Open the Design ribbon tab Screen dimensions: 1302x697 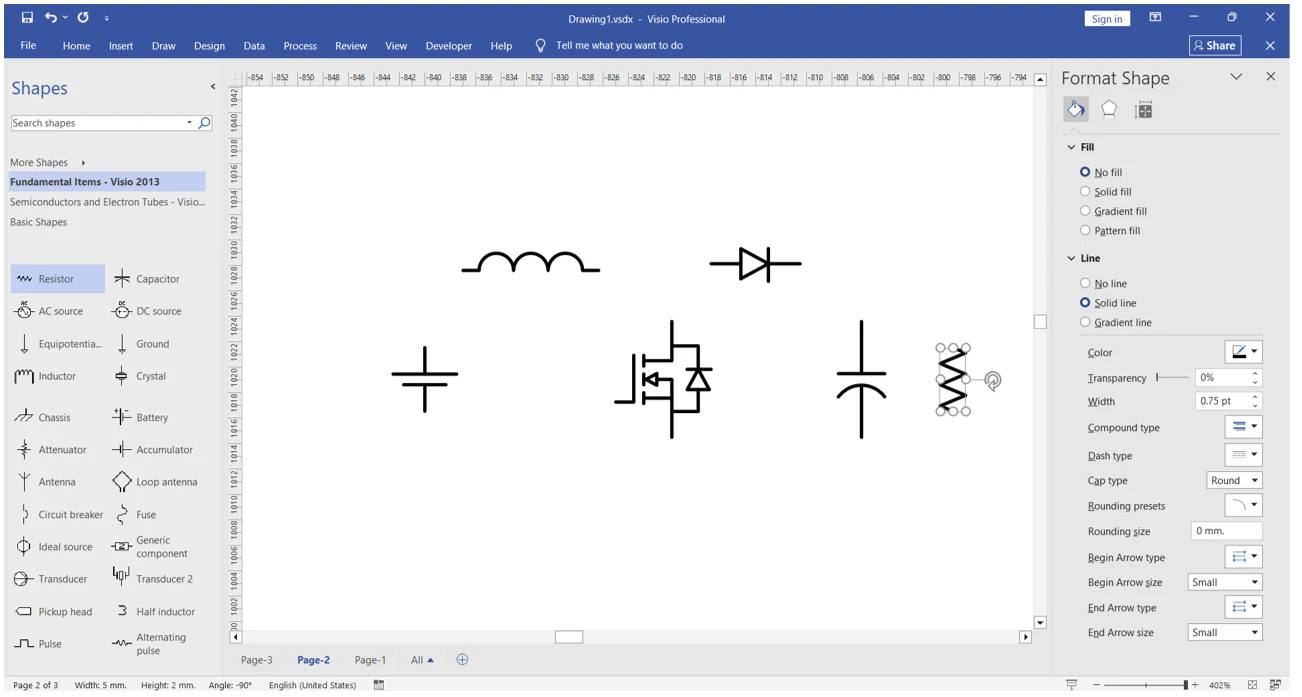(x=209, y=46)
